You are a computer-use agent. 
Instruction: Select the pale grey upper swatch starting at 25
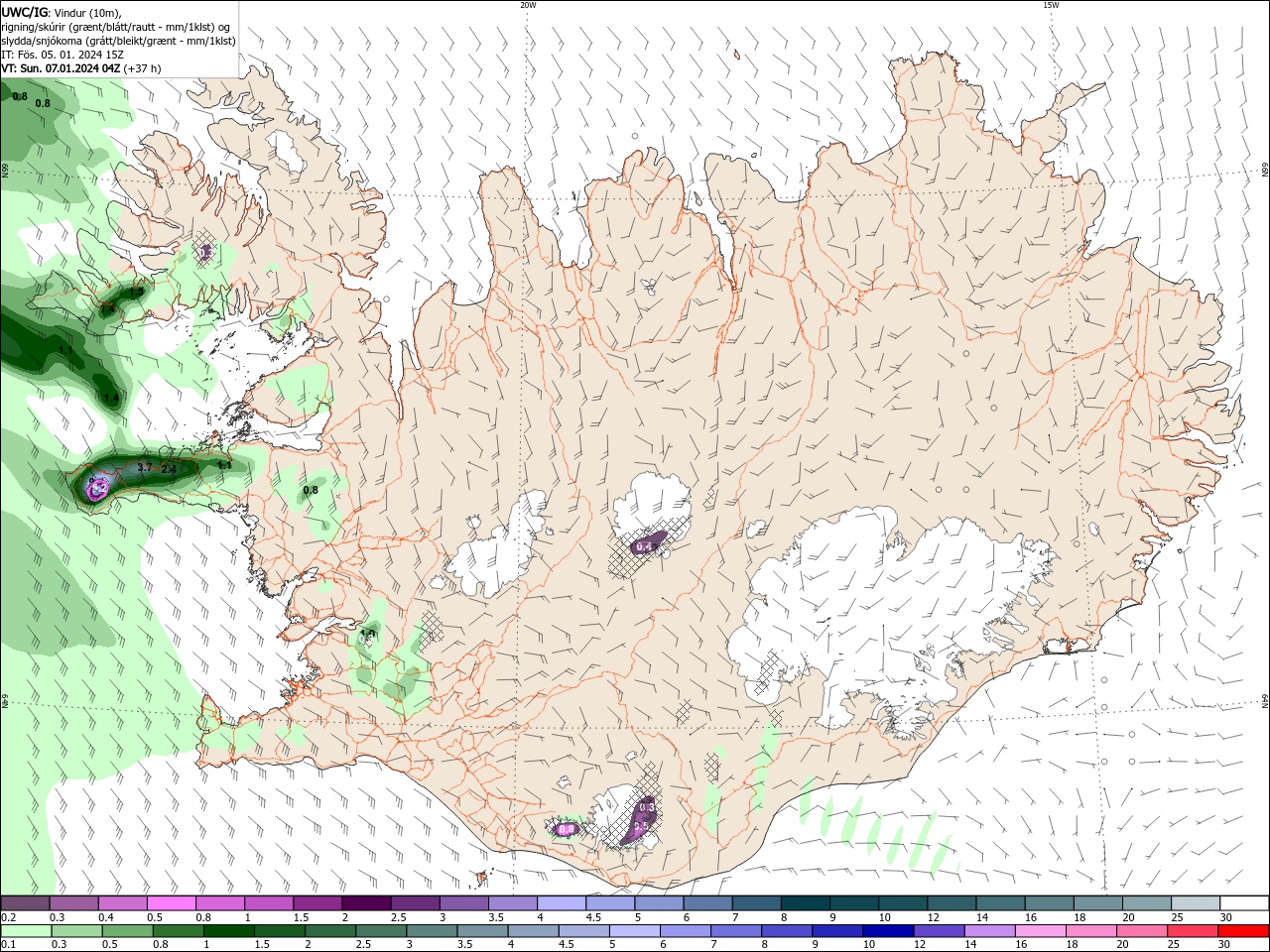click(x=1197, y=903)
